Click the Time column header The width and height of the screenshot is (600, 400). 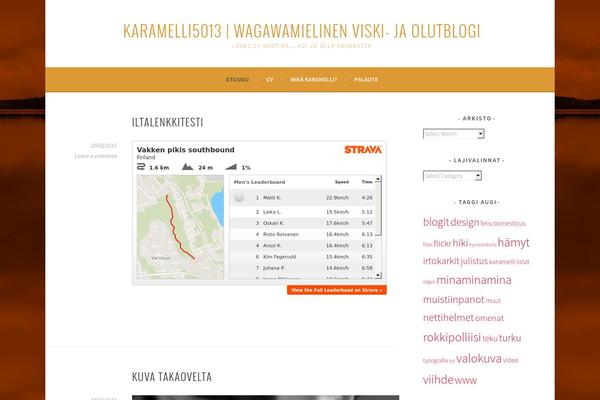pos(367,182)
